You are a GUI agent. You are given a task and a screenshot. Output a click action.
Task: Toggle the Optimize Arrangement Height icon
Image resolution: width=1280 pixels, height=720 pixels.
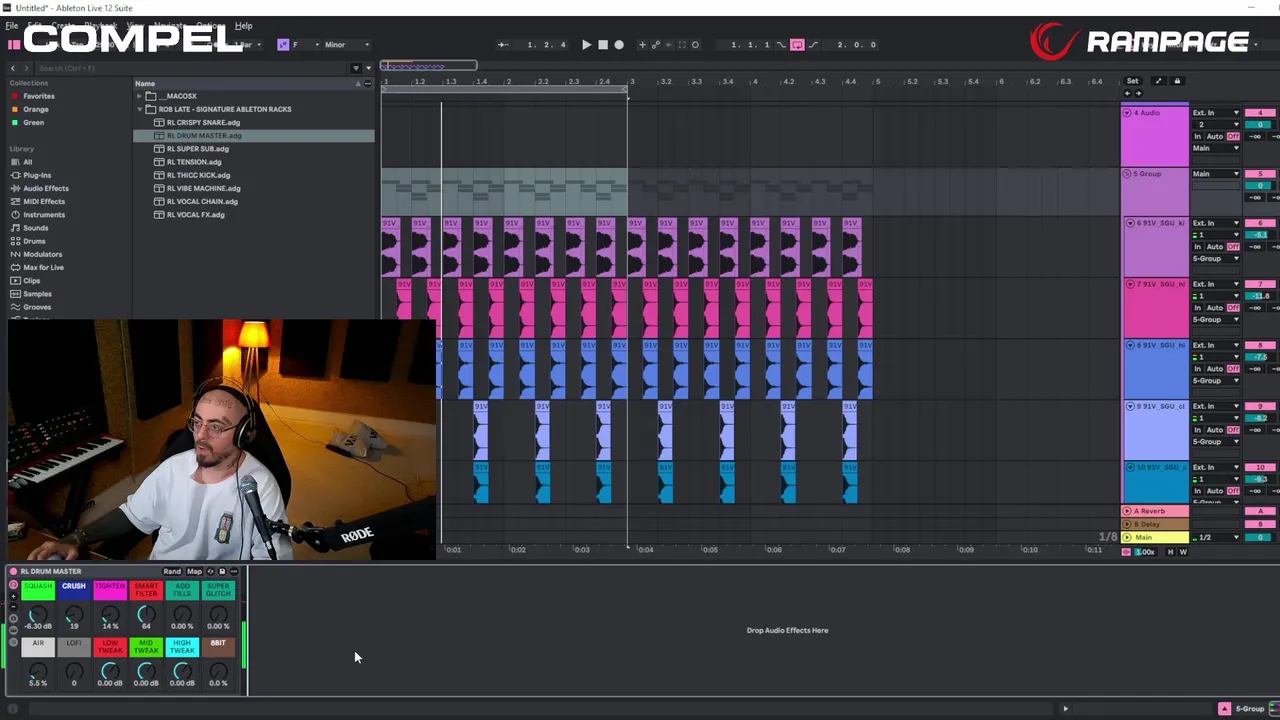pos(1158,81)
